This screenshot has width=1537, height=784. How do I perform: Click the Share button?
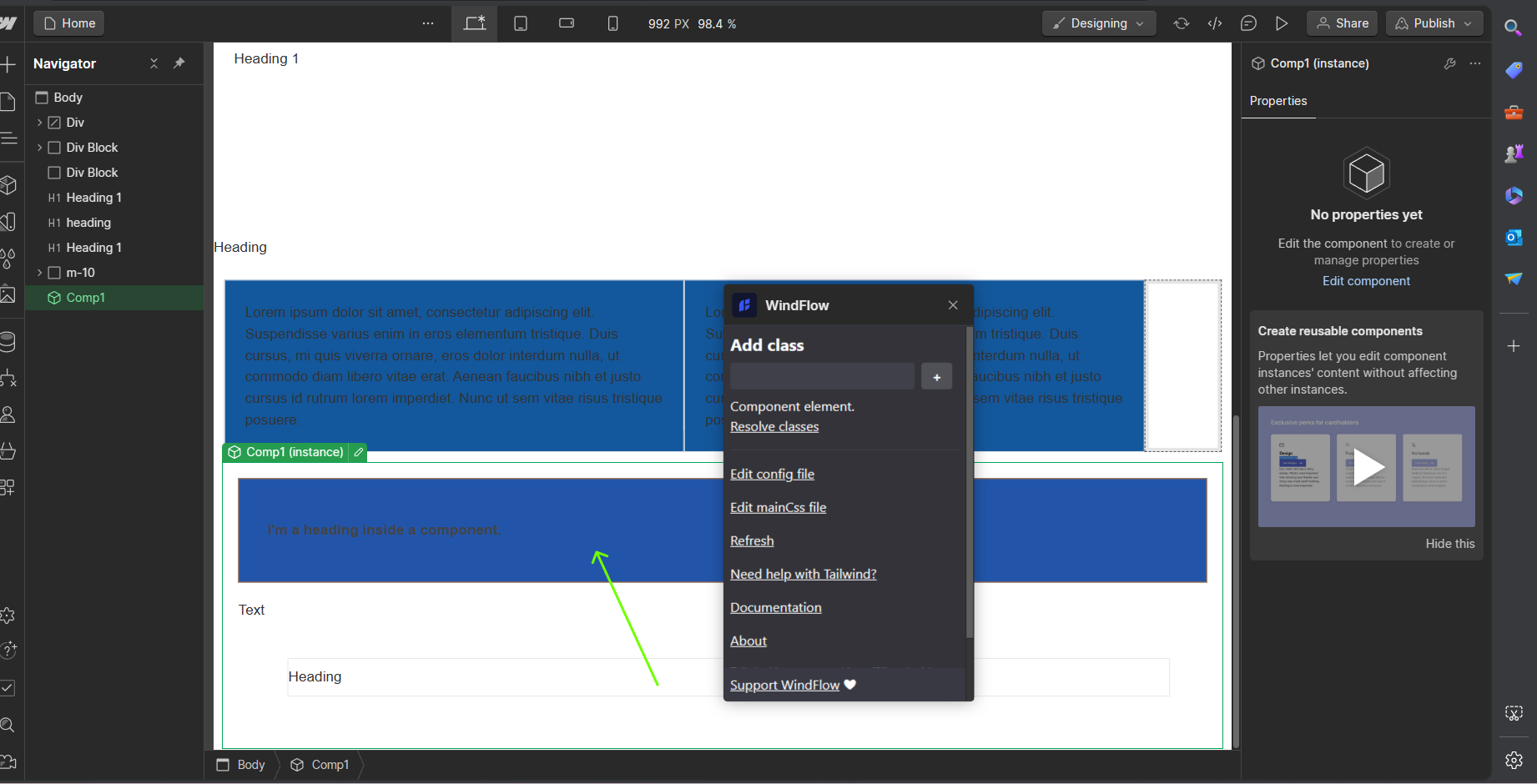(x=1343, y=23)
